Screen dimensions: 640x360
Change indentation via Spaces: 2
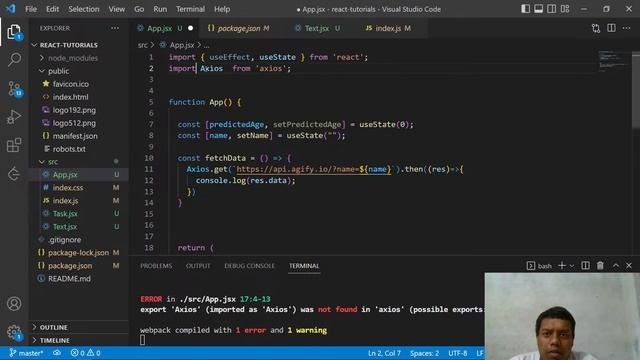tap(424, 353)
